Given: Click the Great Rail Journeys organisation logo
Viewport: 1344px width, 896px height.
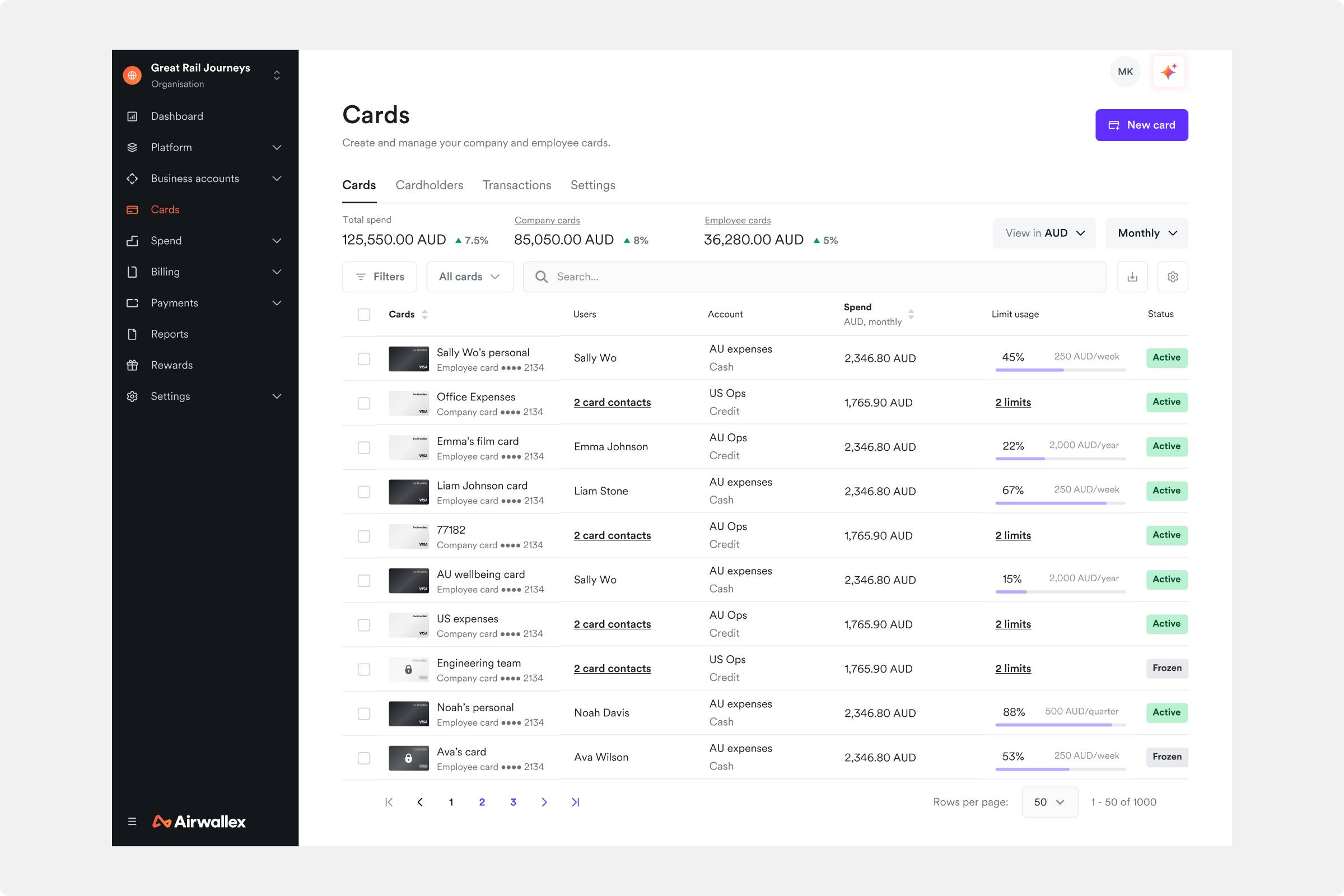Looking at the screenshot, I should (132, 76).
